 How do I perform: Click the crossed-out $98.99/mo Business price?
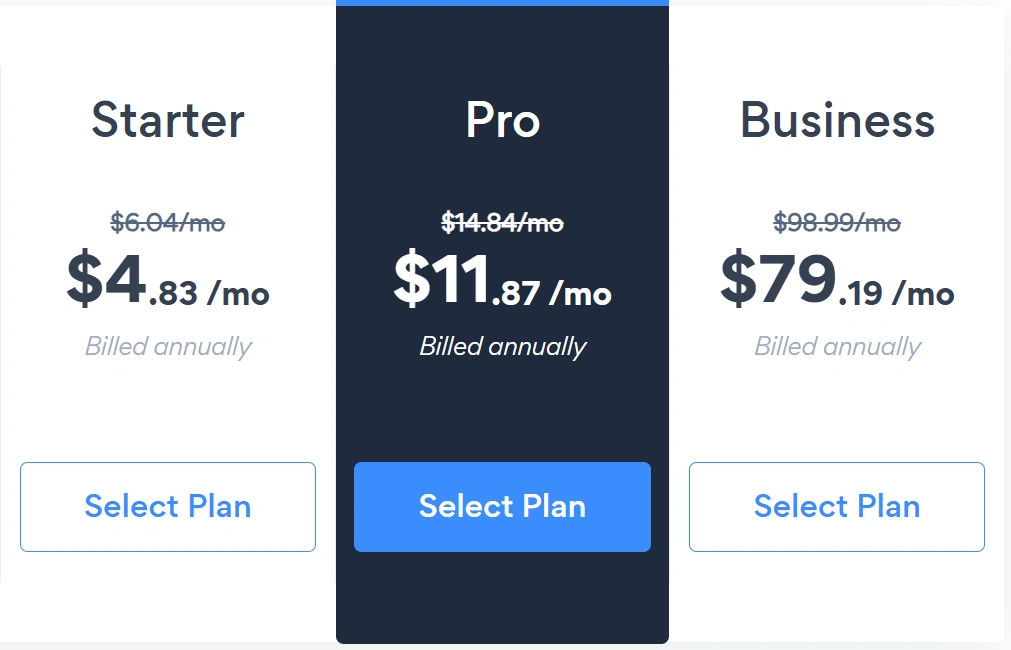(837, 222)
